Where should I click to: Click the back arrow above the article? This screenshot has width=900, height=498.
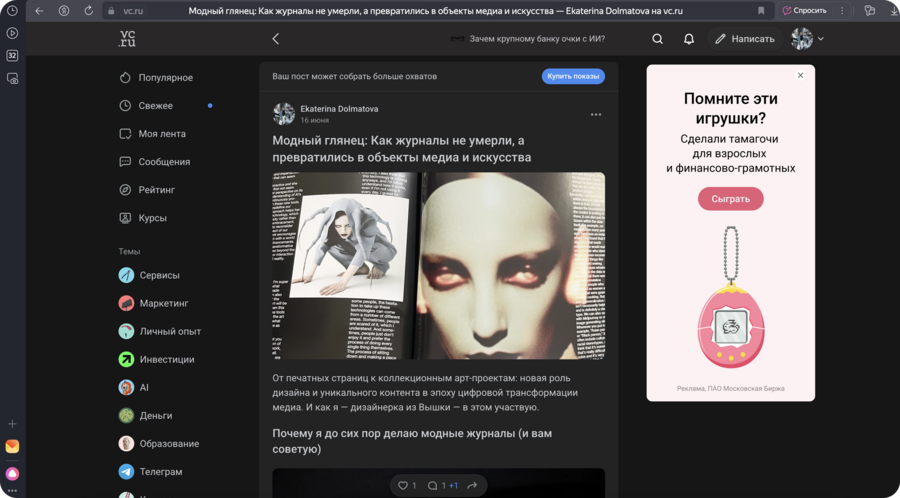click(276, 39)
